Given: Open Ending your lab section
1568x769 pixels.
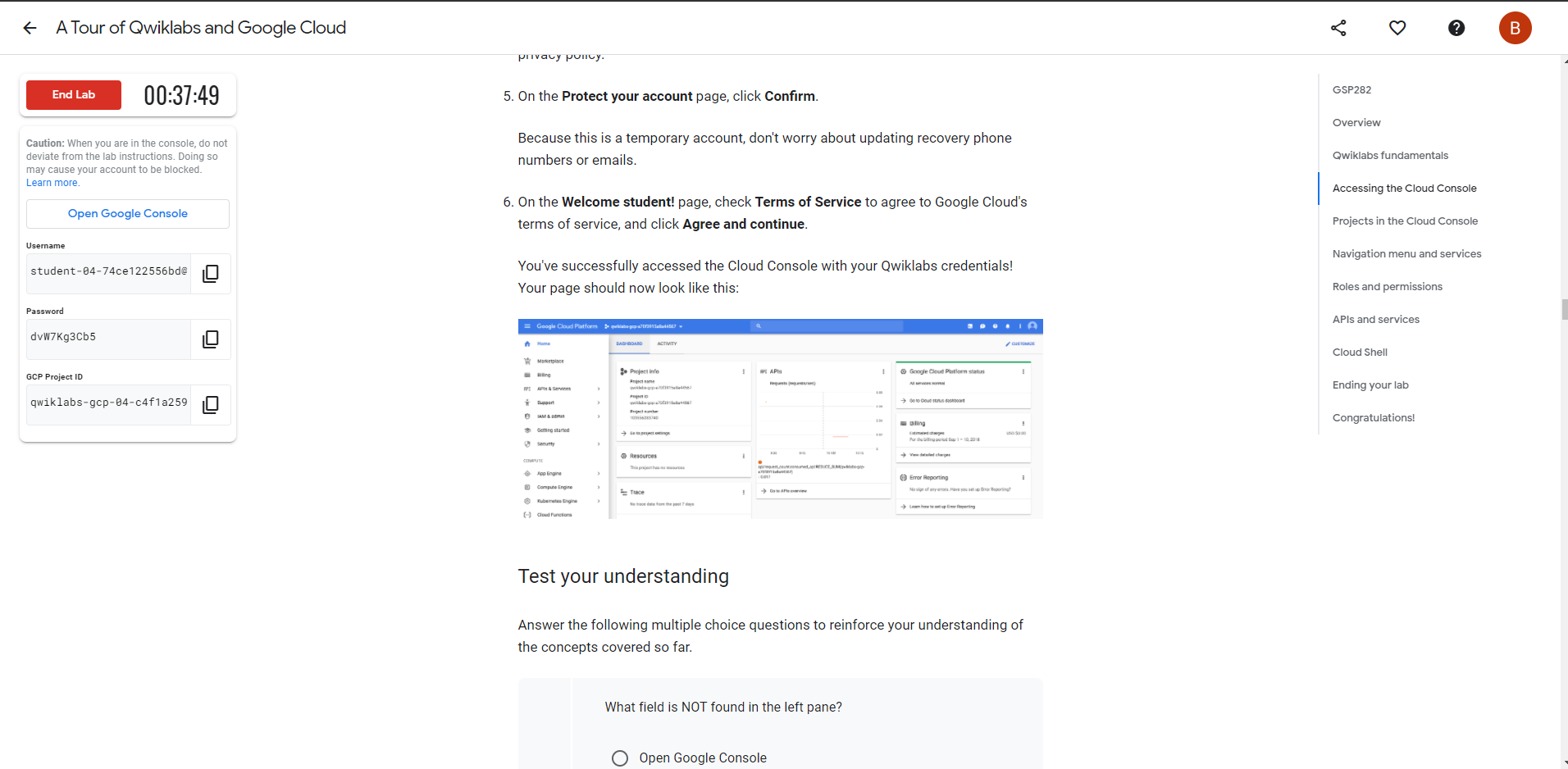Looking at the screenshot, I should click(x=1370, y=385).
